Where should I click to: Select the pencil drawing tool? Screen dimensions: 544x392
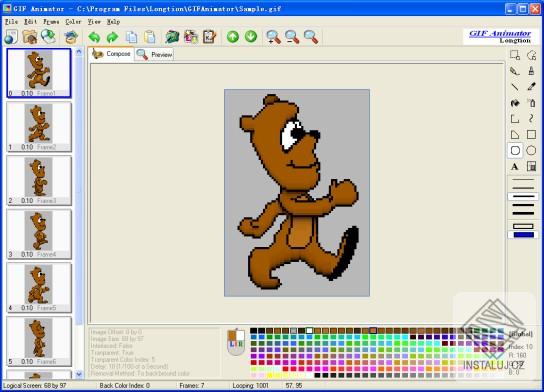tap(515, 71)
